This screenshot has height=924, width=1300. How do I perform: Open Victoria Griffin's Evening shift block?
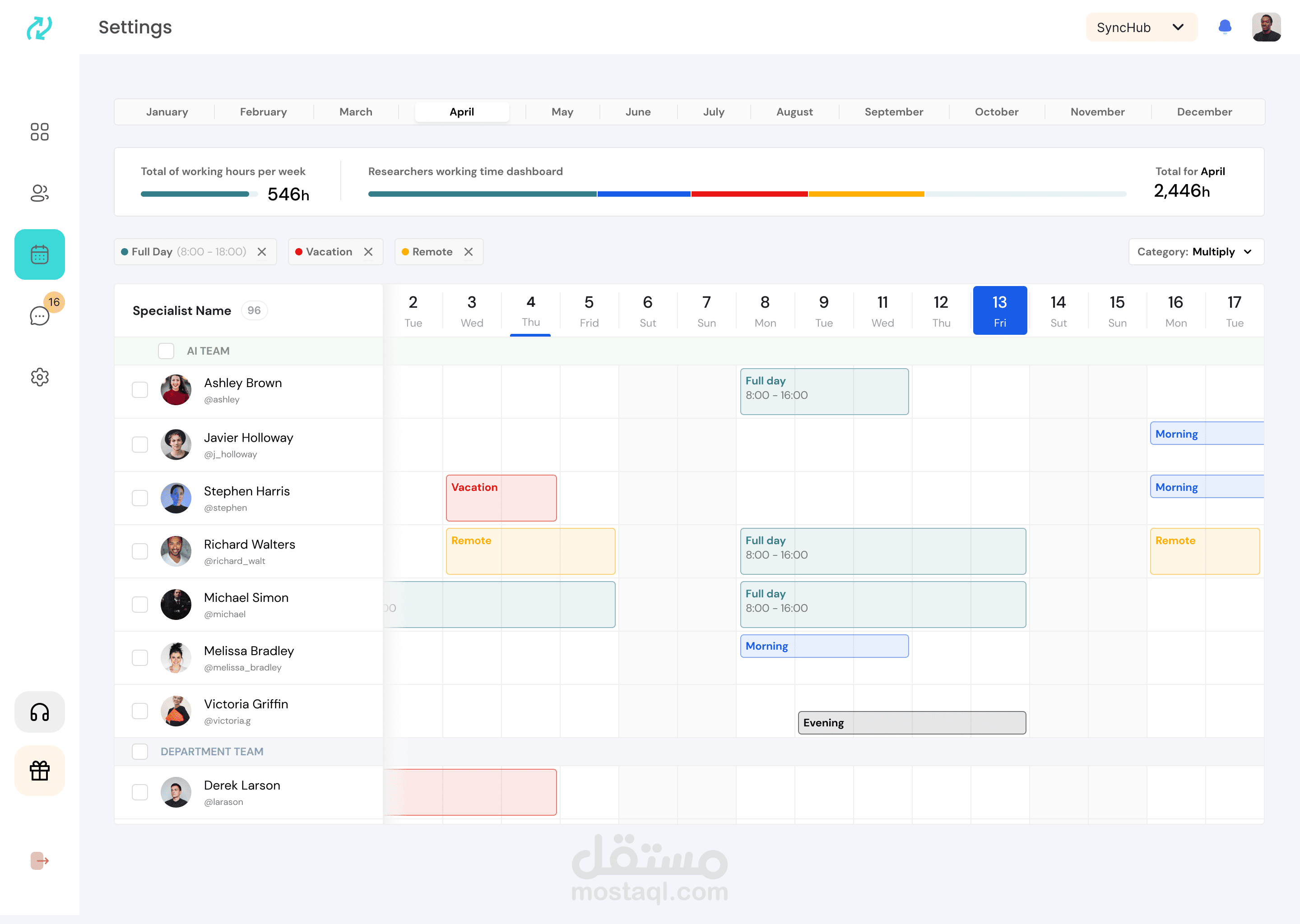(x=911, y=723)
